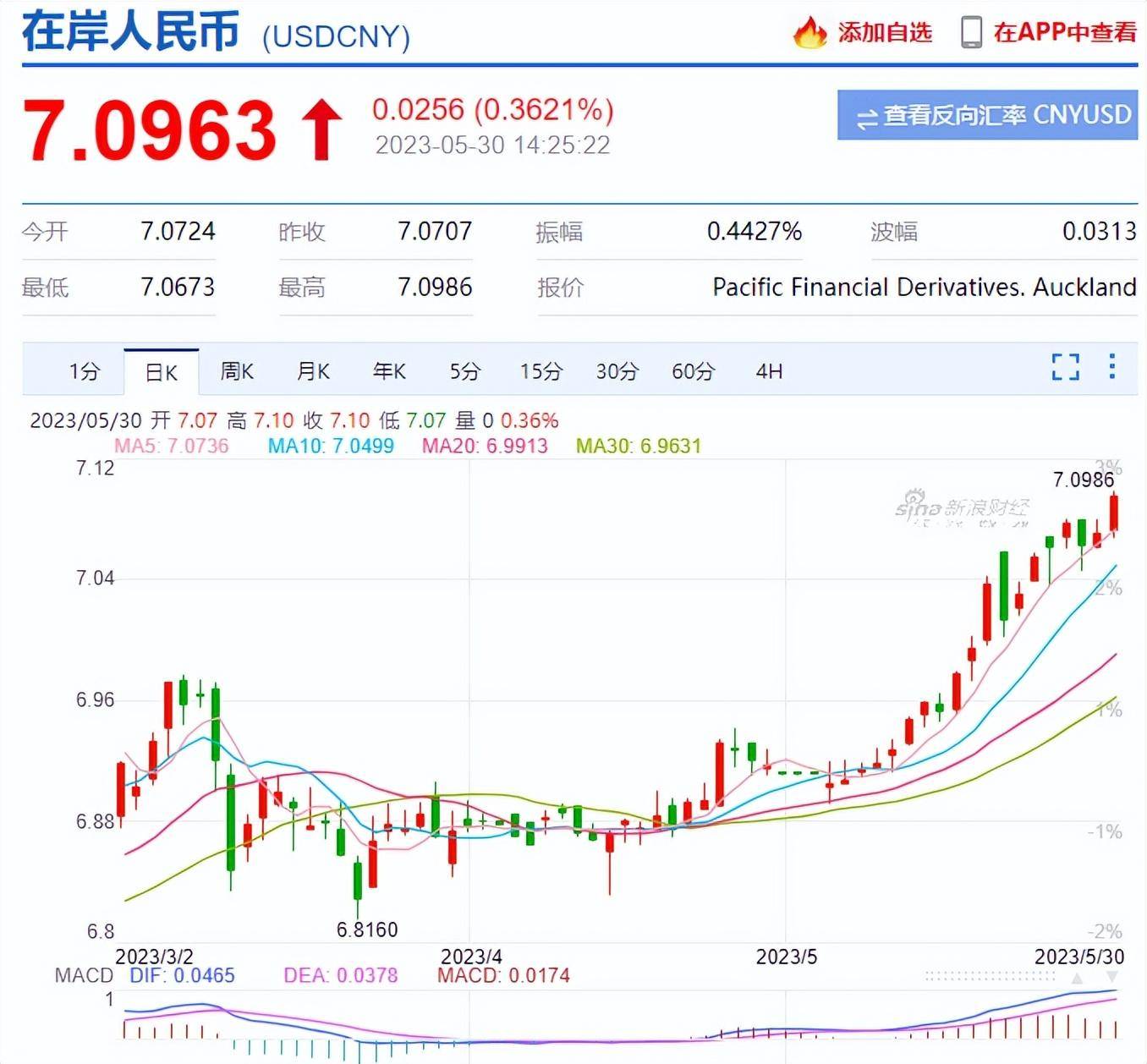Click the 6.8160 low label on chart
Viewport: 1147px width, 1064px height.
pyautogui.click(x=367, y=930)
